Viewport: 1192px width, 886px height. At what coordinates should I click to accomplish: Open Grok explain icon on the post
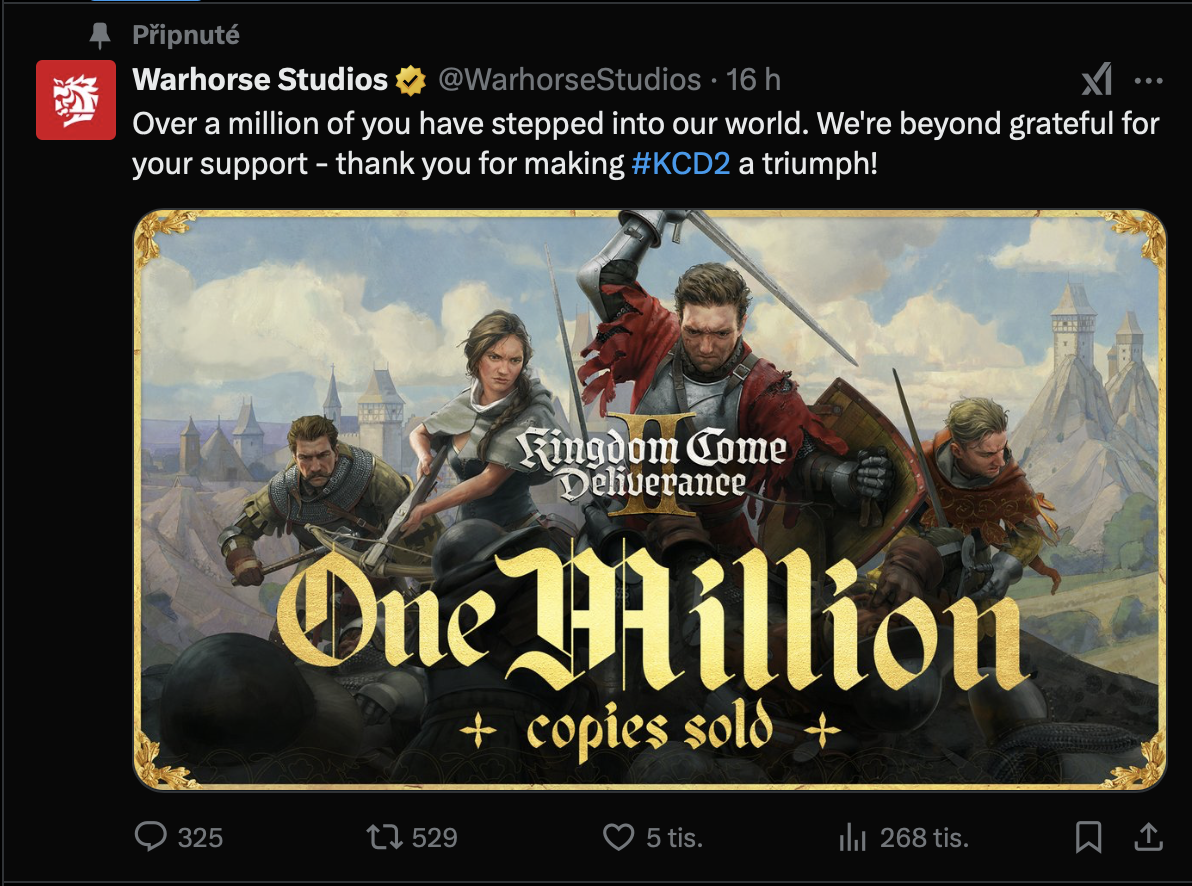click(x=1097, y=80)
